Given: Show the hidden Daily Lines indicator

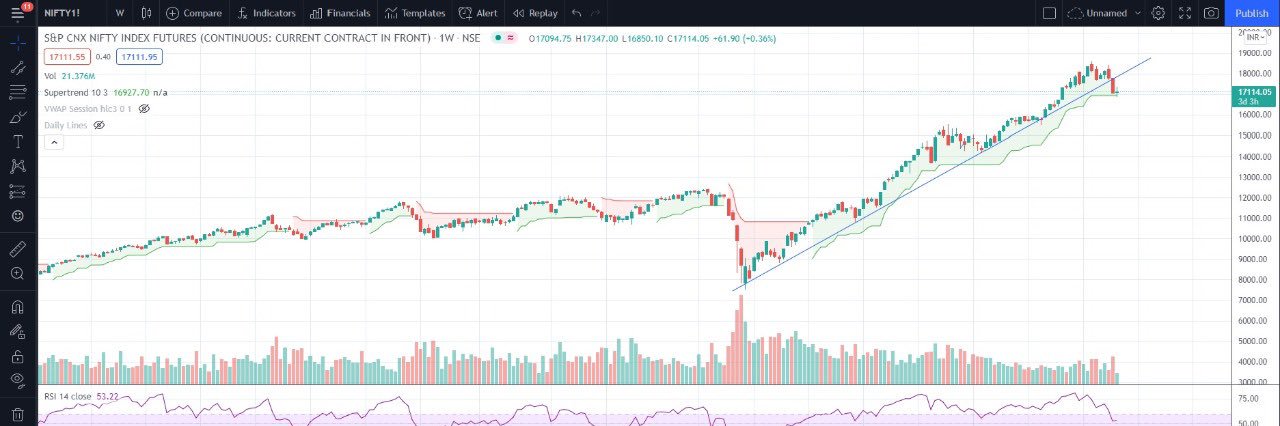Looking at the screenshot, I should pyautogui.click(x=99, y=125).
